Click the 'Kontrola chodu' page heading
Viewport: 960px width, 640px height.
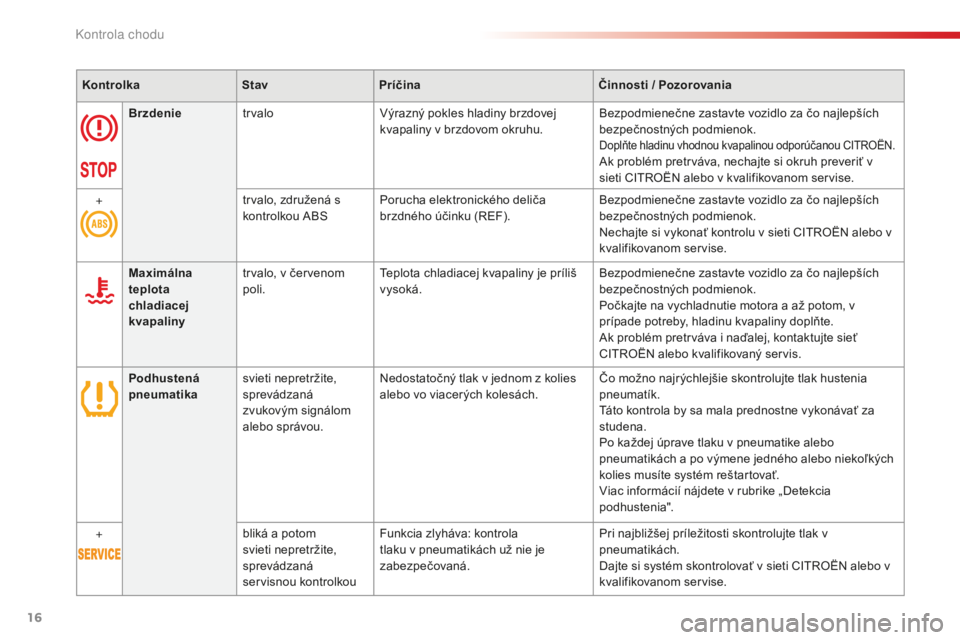tap(120, 35)
